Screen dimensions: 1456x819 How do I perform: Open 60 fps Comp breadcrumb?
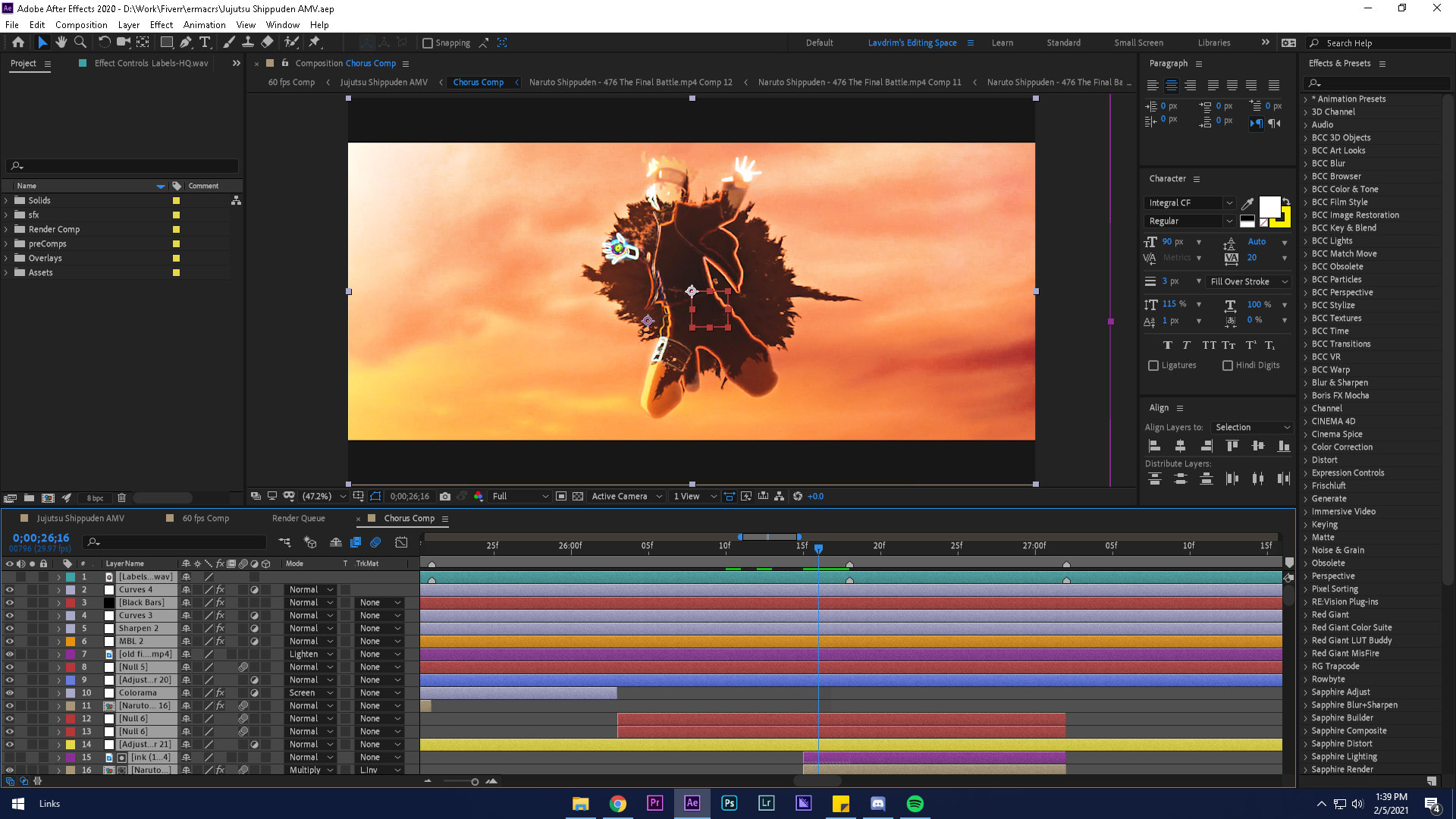pos(291,83)
